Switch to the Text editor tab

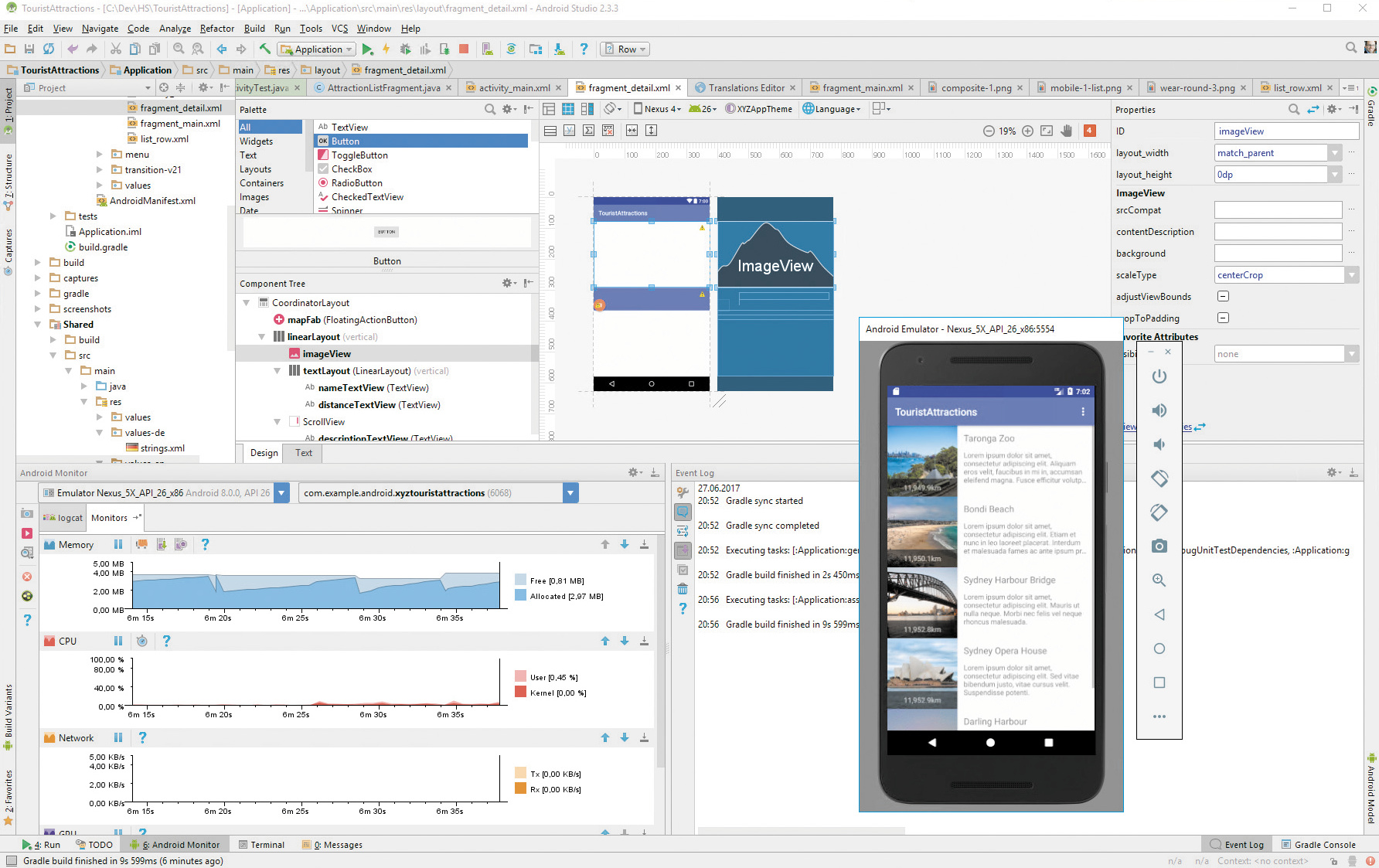pos(304,453)
